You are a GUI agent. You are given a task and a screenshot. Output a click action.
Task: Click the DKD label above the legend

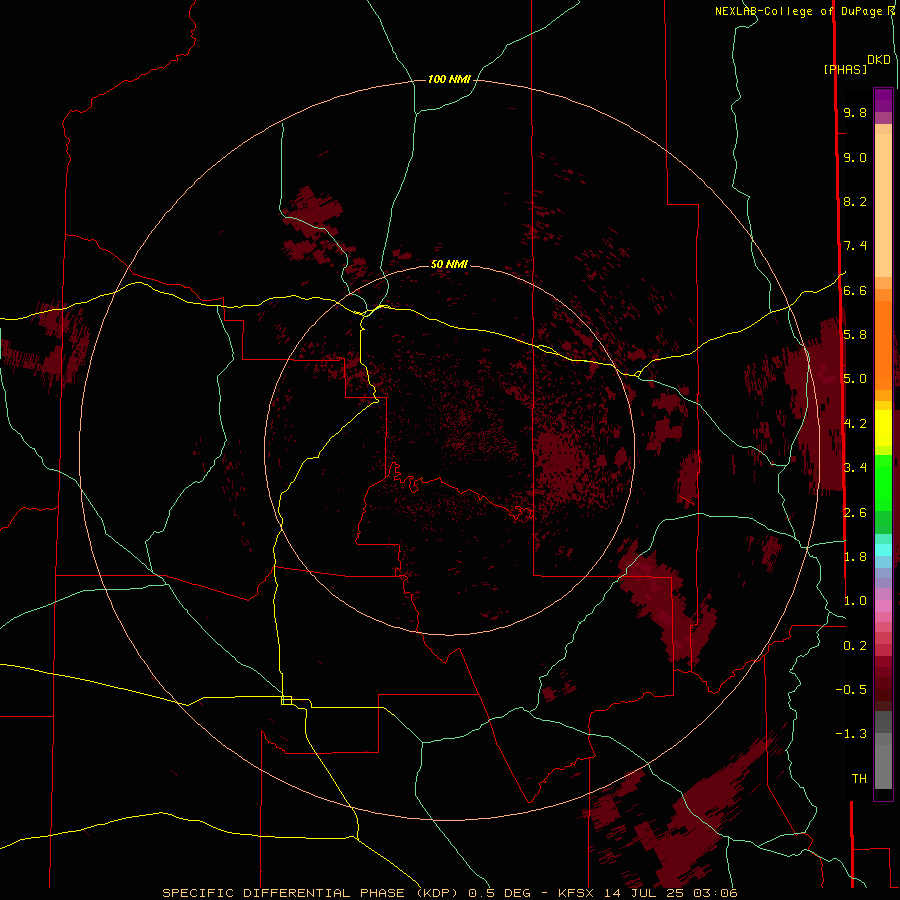[x=879, y=60]
